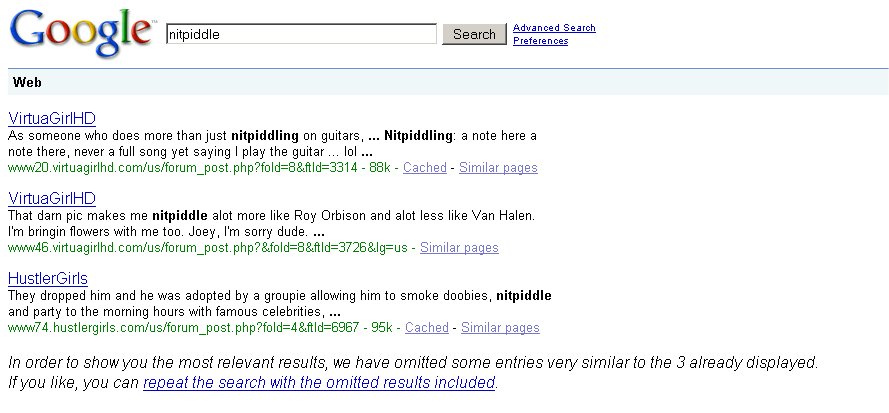This screenshot has height=413, width=889.
Task: Click the Google logo
Action: 80,34
